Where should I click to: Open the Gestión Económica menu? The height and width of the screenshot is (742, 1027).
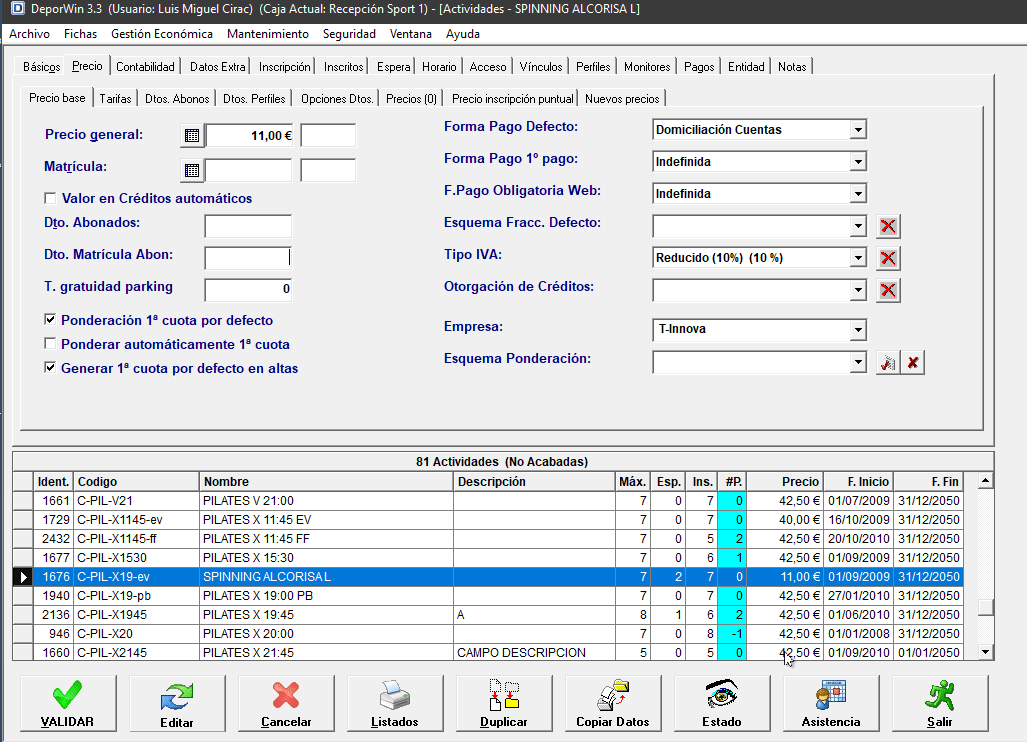point(162,34)
